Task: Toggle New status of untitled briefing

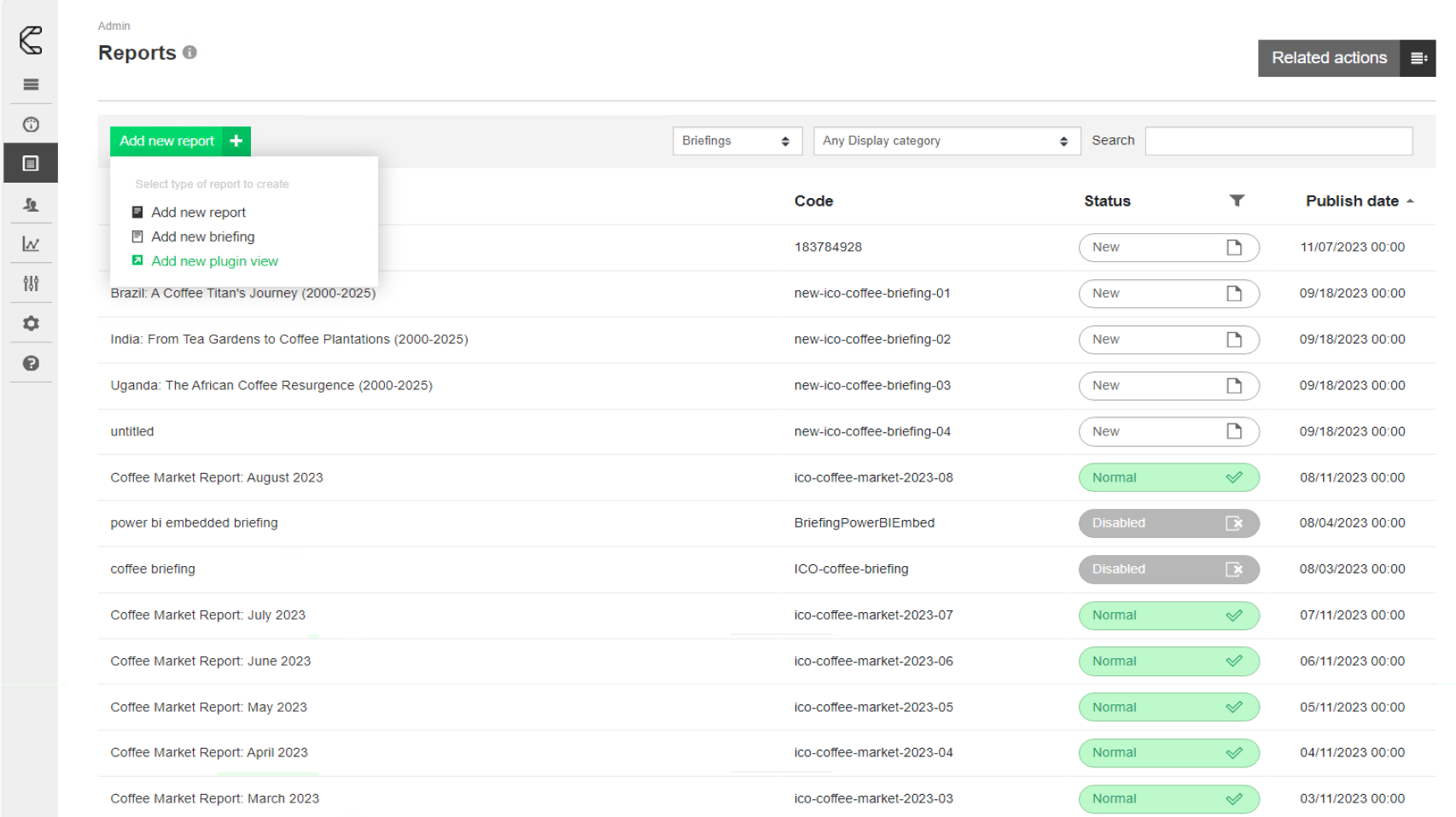Action: 1168,432
